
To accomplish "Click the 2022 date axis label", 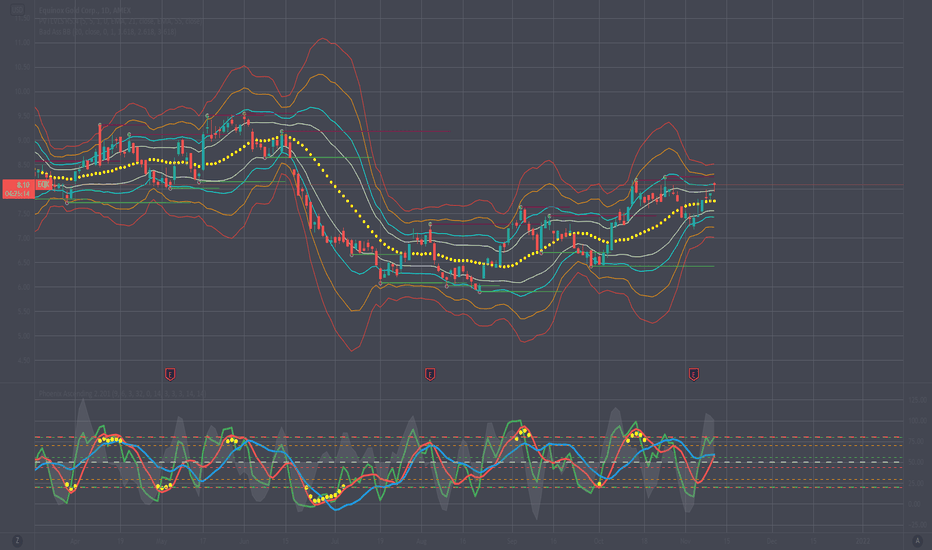I will [x=862, y=541].
